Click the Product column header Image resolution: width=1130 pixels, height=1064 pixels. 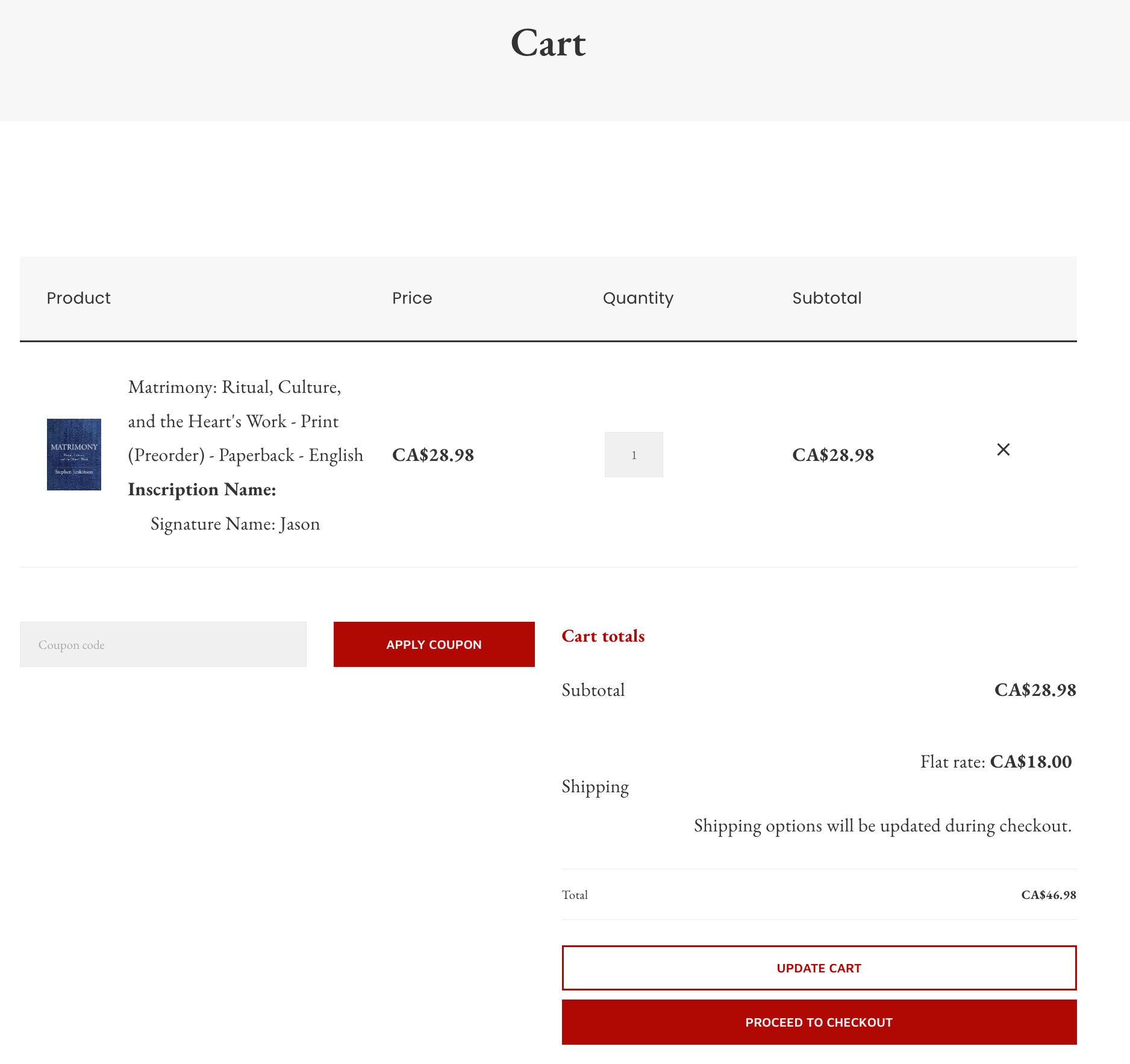pyautogui.click(x=79, y=298)
